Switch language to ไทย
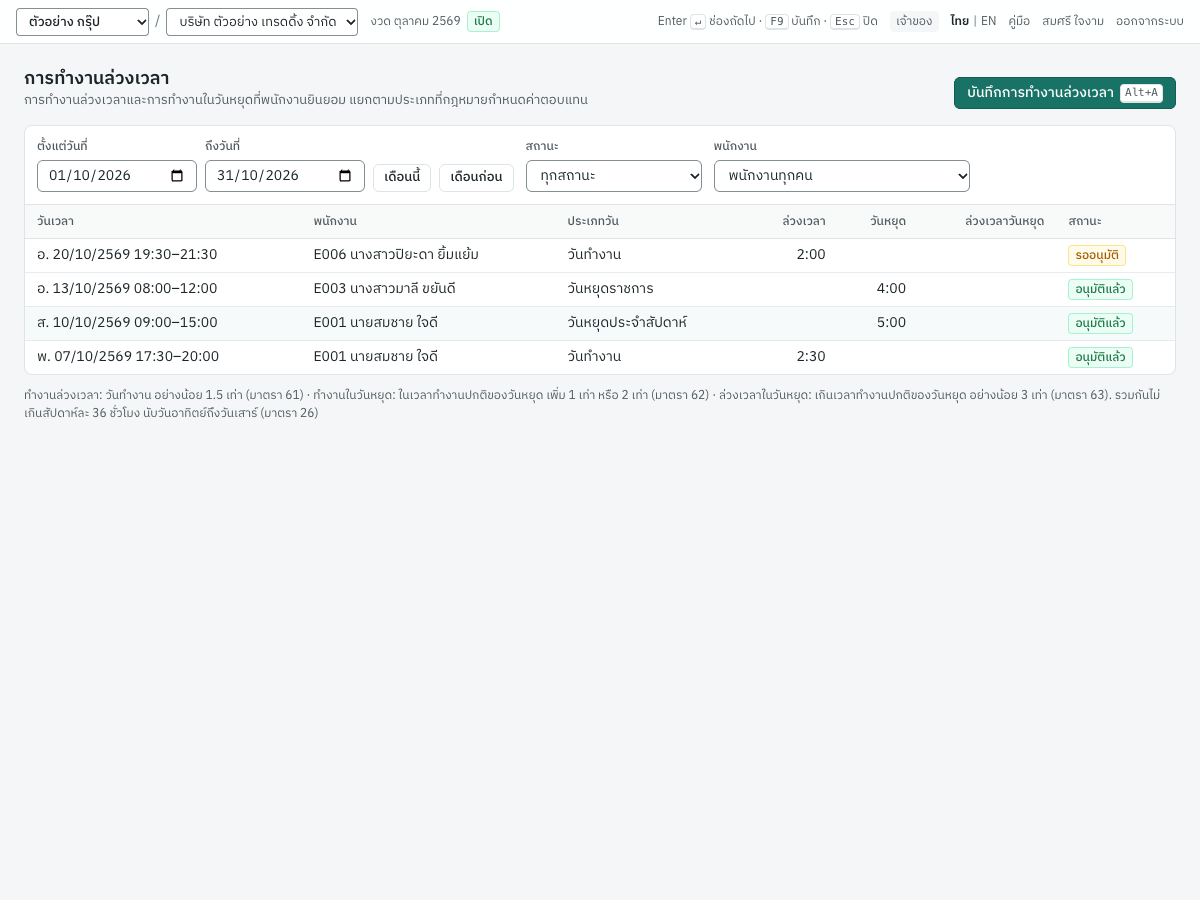 tap(960, 21)
